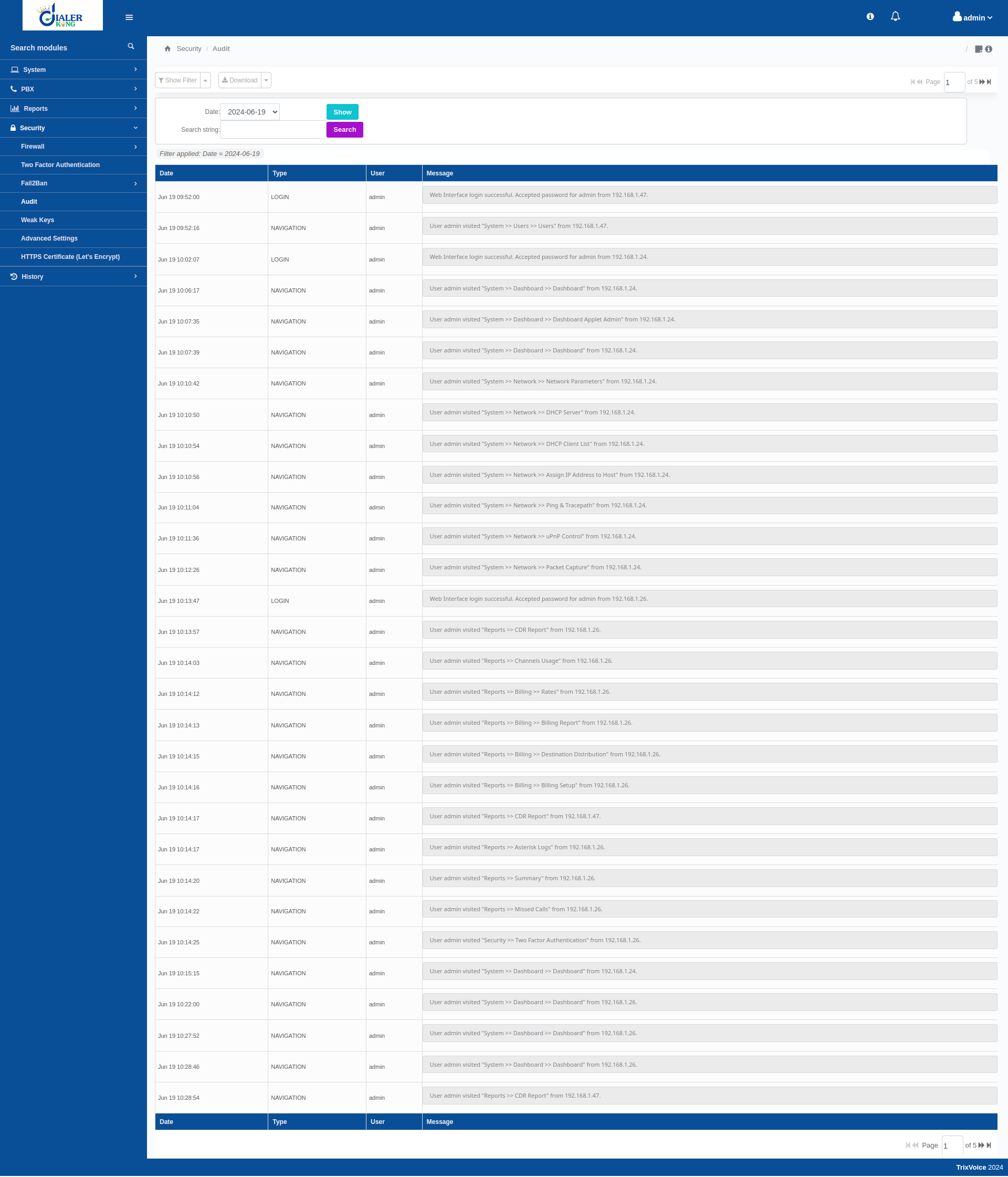Click the help info icon beside note icon
Viewport: 1008px width, 1177px height.
(989, 49)
